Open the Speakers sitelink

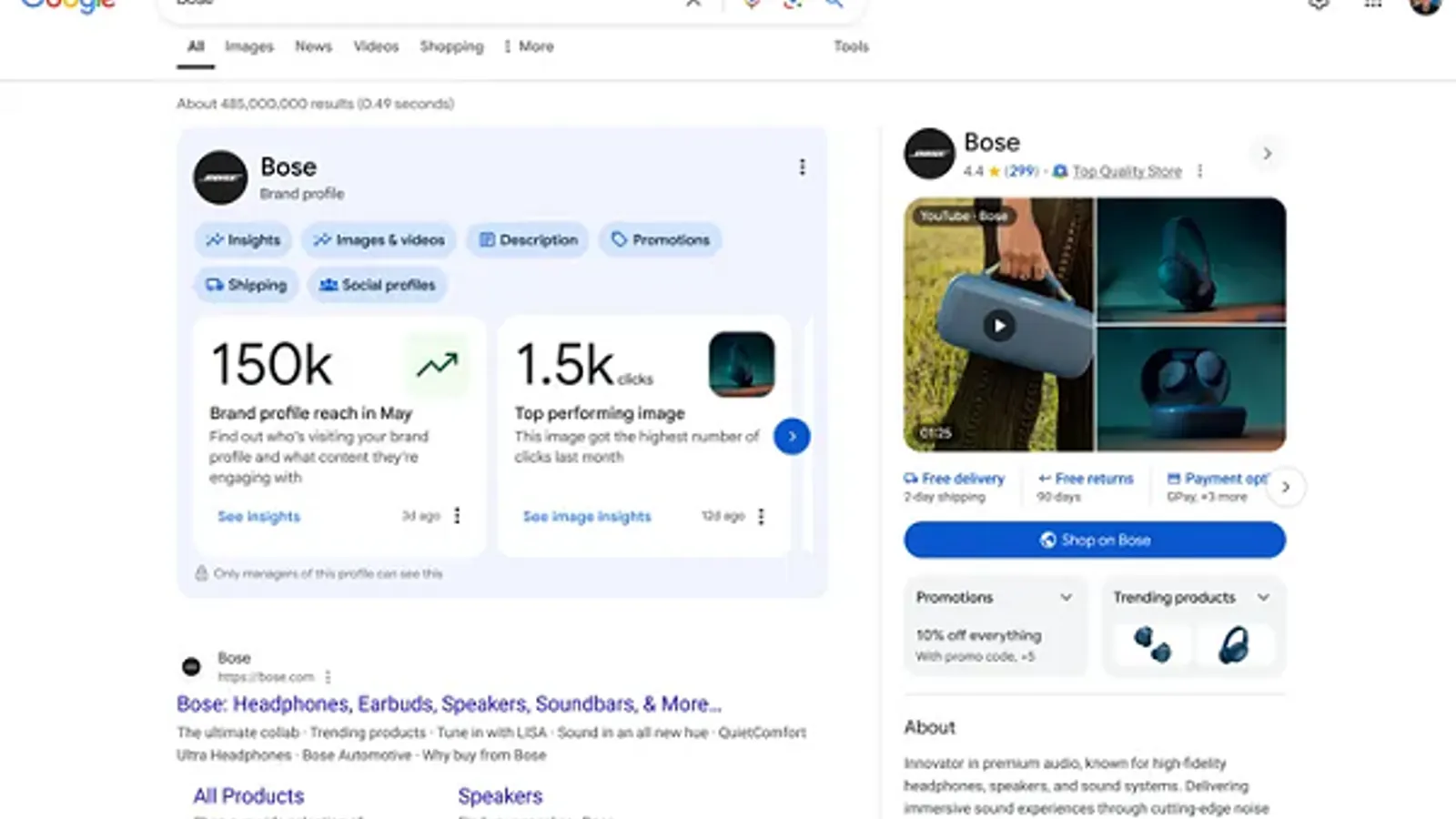coord(500,796)
